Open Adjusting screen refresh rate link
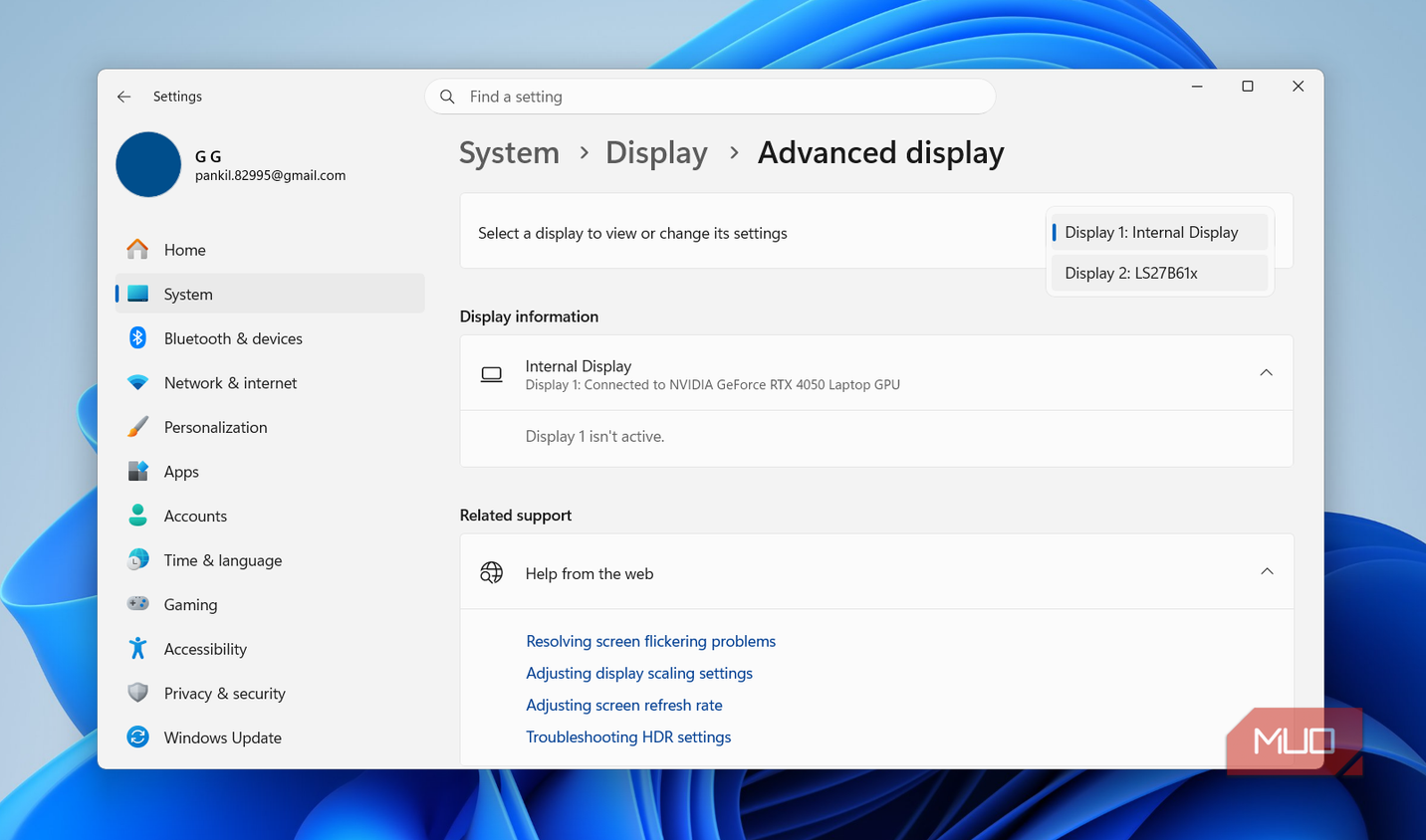1426x840 pixels. click(x=624, y=705)
